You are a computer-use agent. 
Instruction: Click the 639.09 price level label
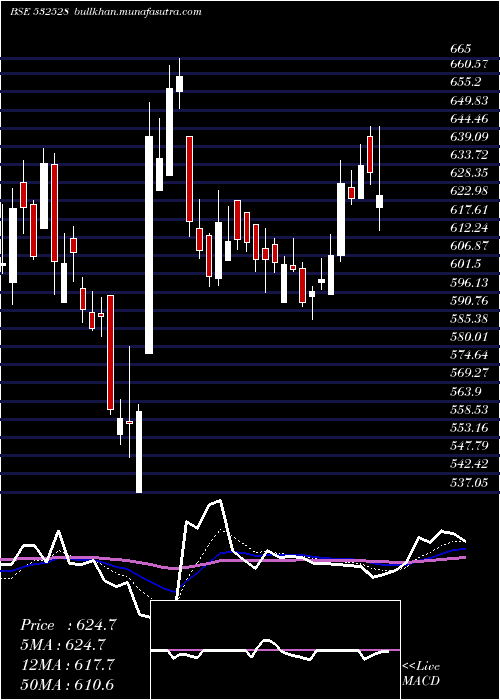[x=469, y=137]
